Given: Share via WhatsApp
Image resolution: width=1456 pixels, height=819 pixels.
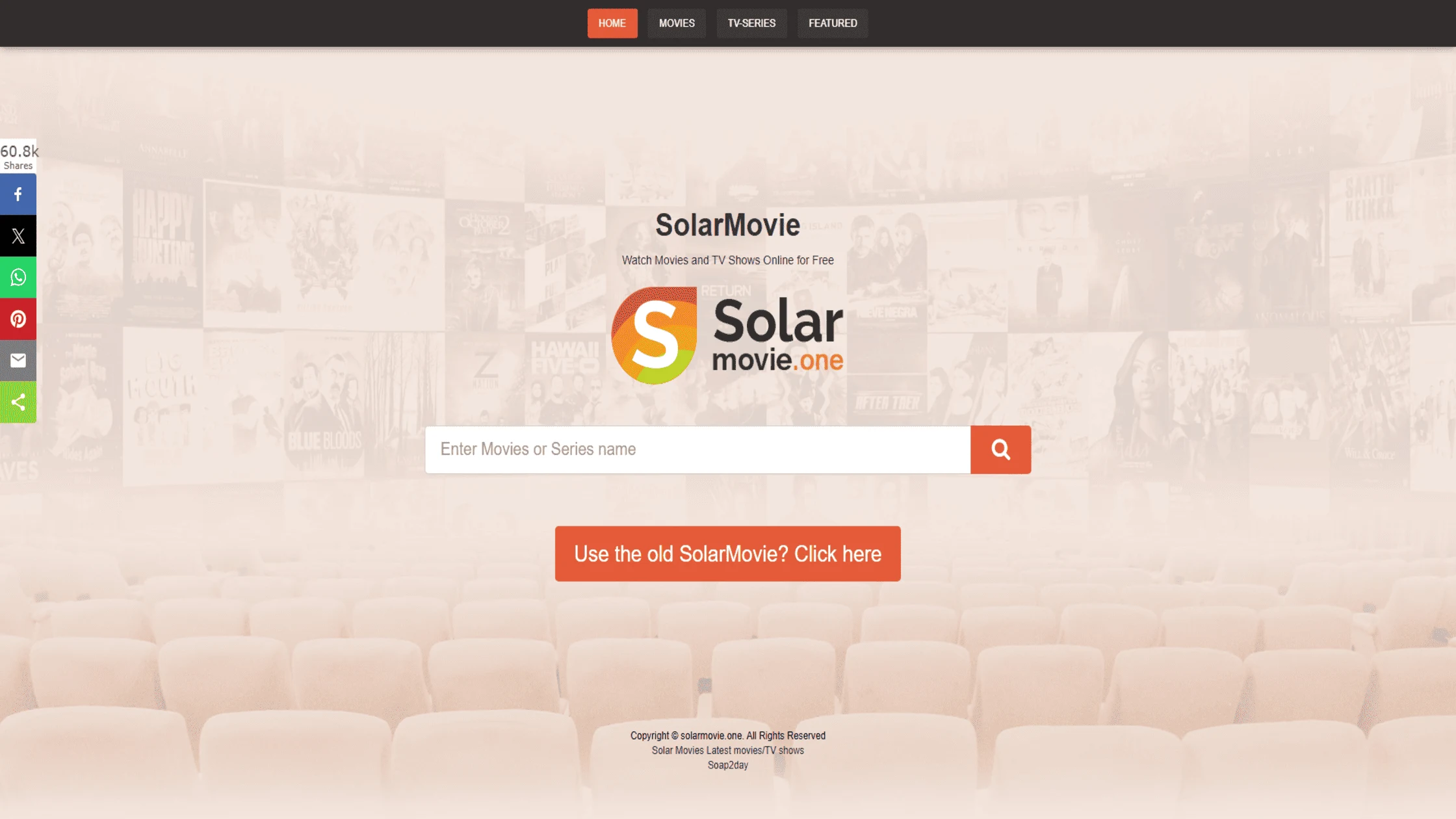Looking at the screenshot, I should (18, 277).
